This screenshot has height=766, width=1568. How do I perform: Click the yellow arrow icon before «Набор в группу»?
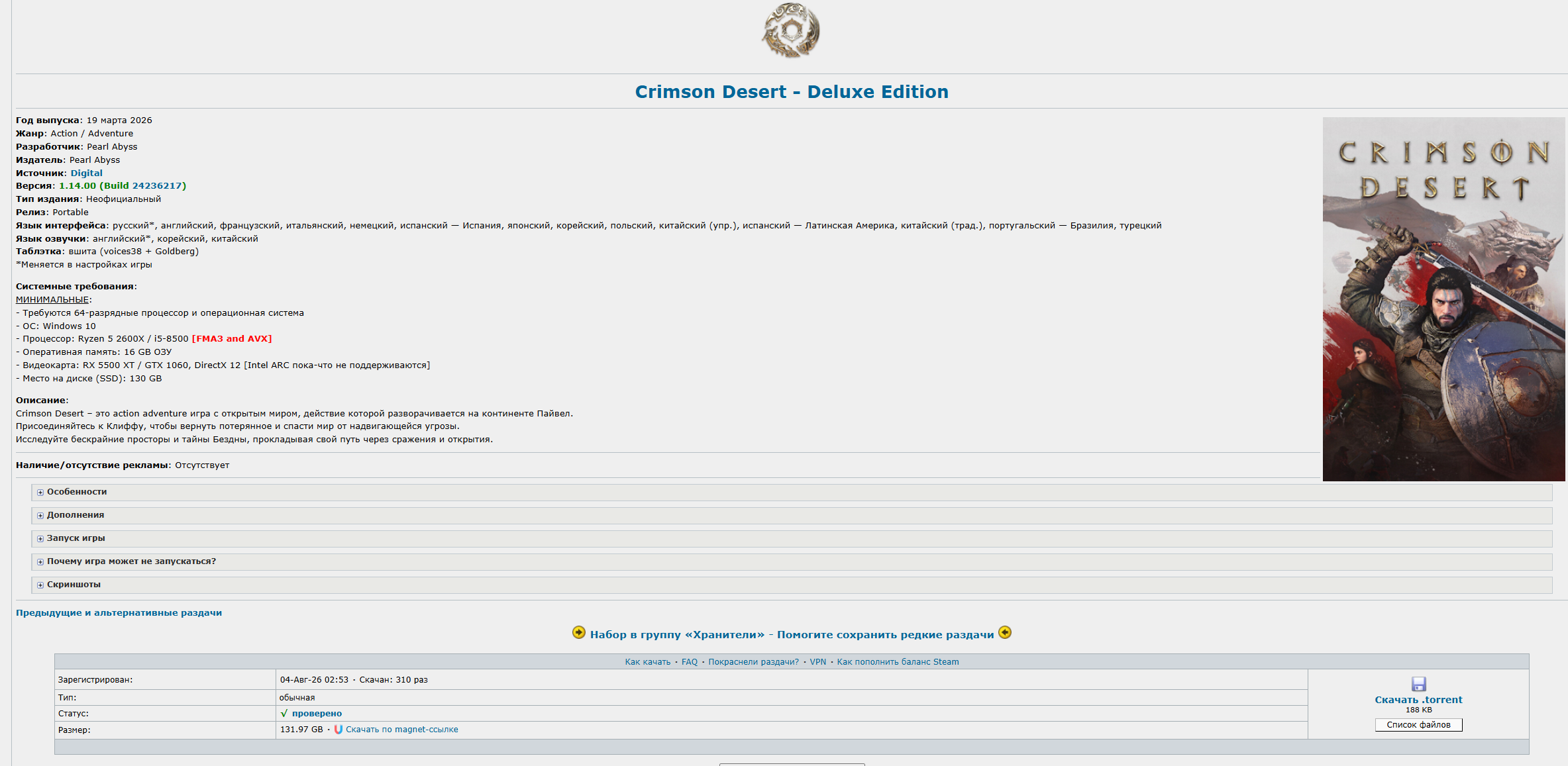tap(579, 633)
